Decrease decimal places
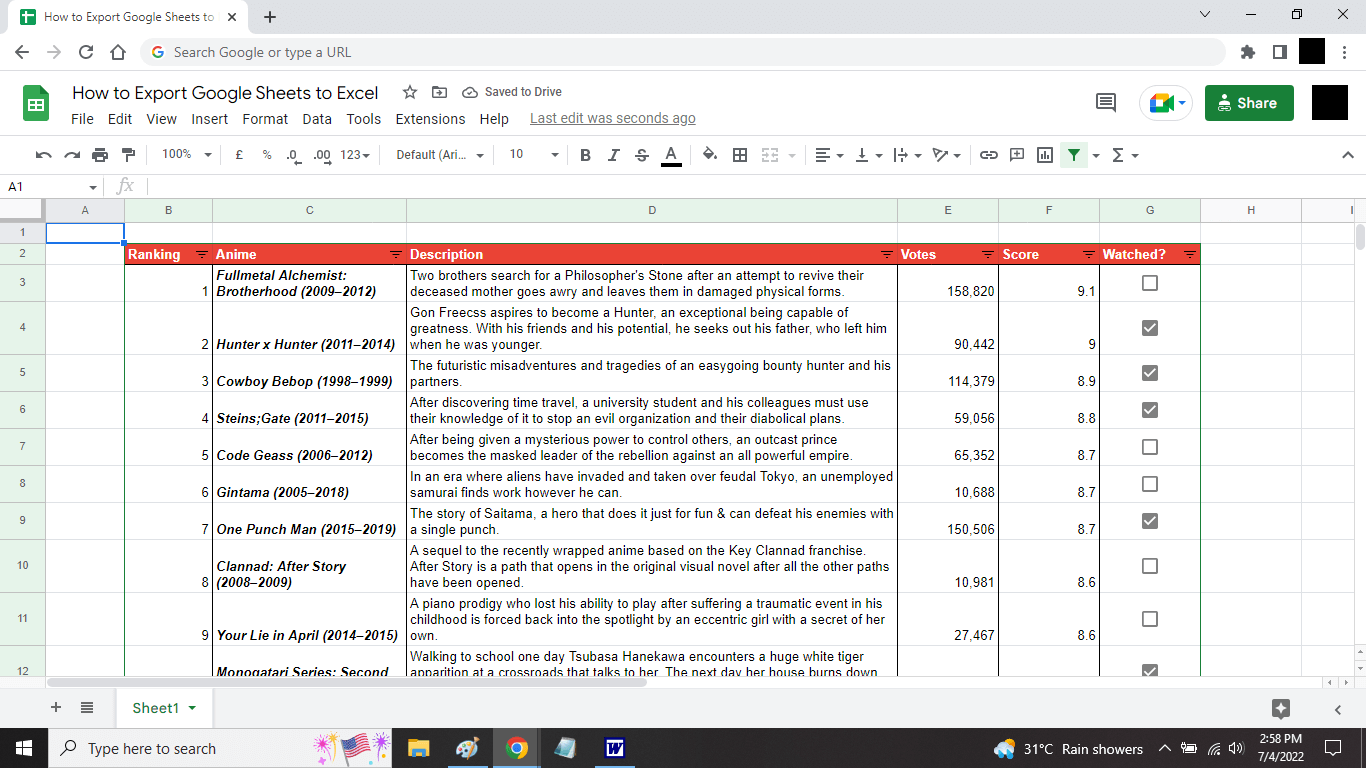Screen dimensions: 1366x768 [292, 155]
